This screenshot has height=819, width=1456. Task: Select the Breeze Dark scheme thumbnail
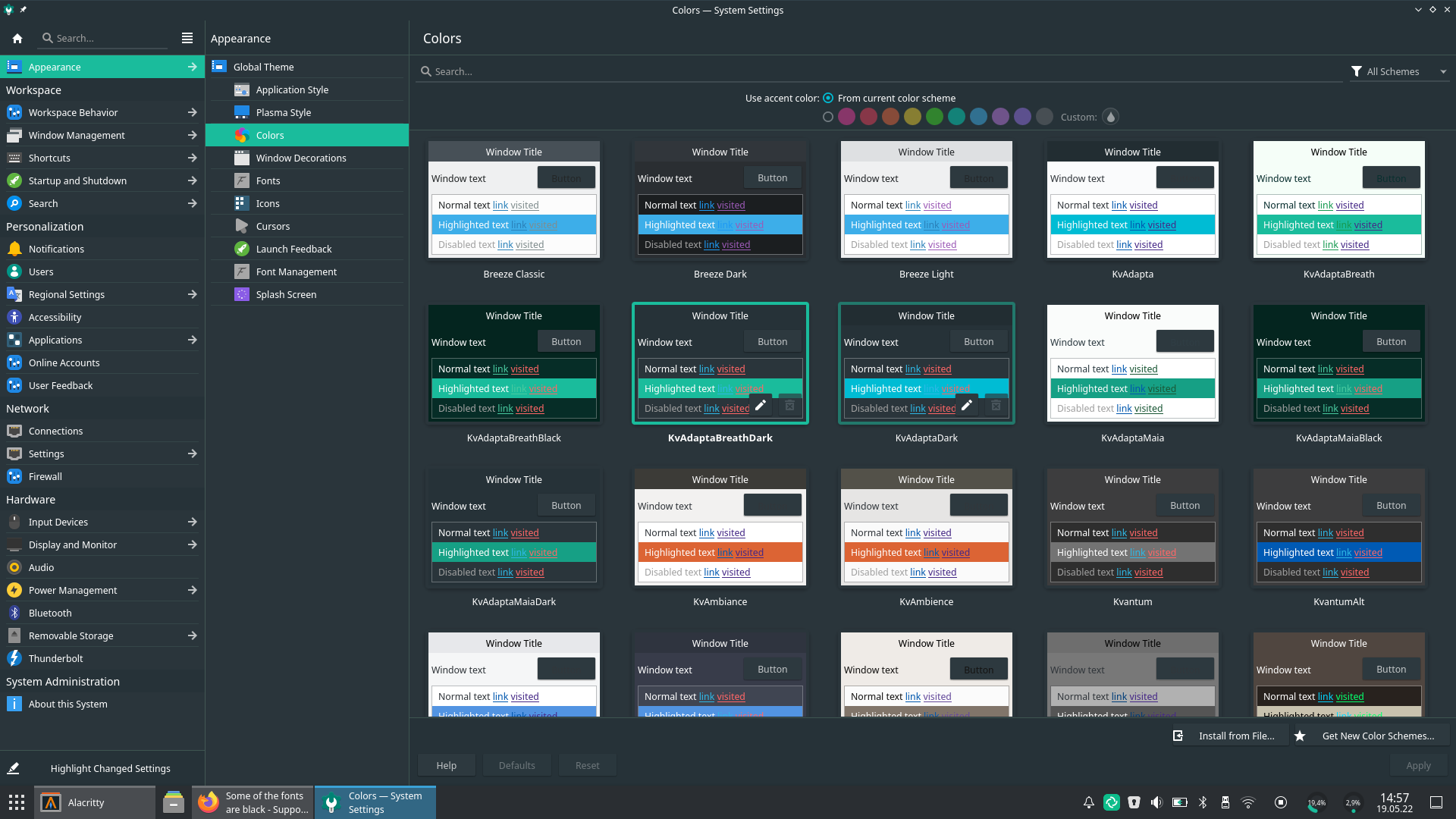tap(720, 199)
